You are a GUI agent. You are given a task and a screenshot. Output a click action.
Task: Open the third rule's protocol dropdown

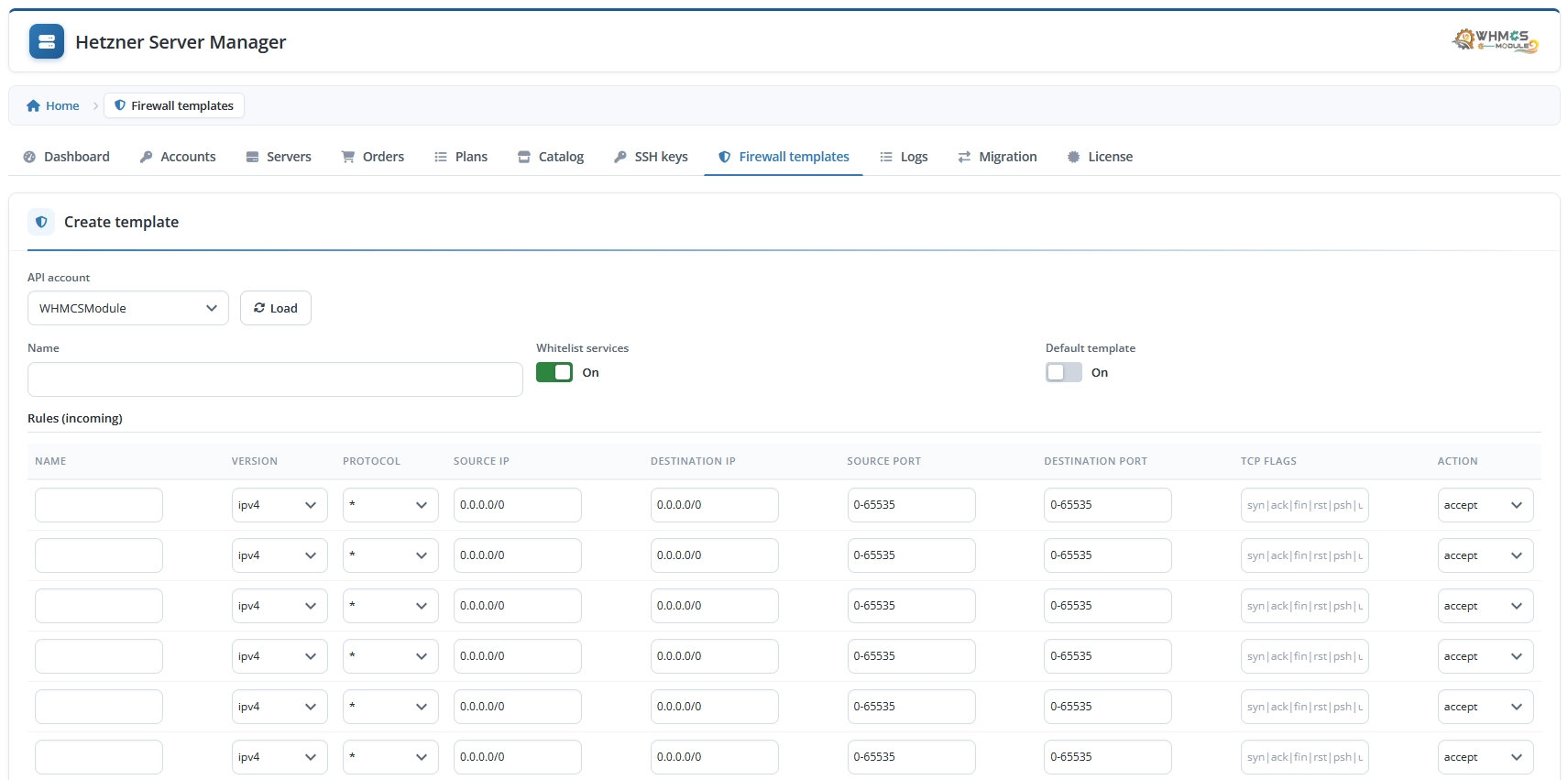coord(390,606)
